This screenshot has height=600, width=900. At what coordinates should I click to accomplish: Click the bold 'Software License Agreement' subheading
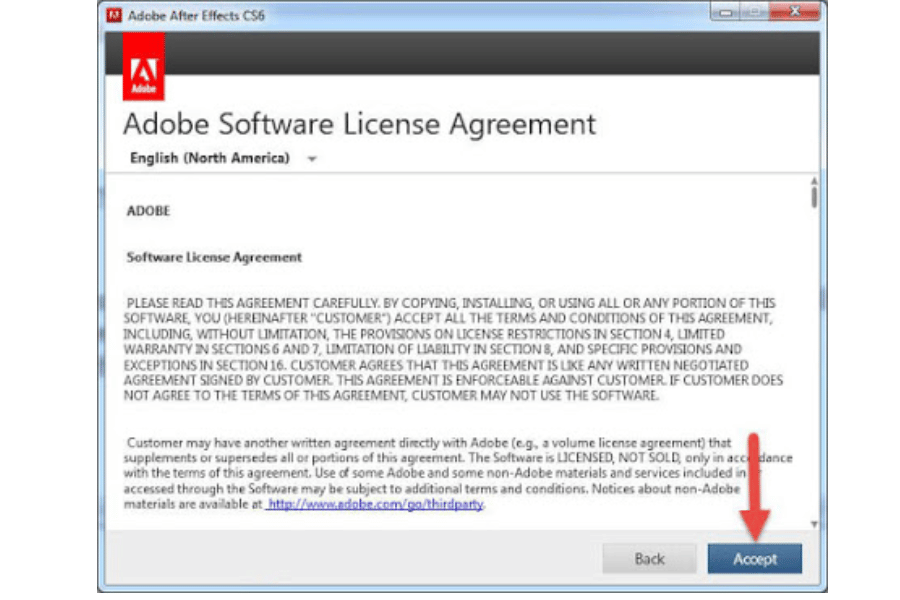point(214,257)
